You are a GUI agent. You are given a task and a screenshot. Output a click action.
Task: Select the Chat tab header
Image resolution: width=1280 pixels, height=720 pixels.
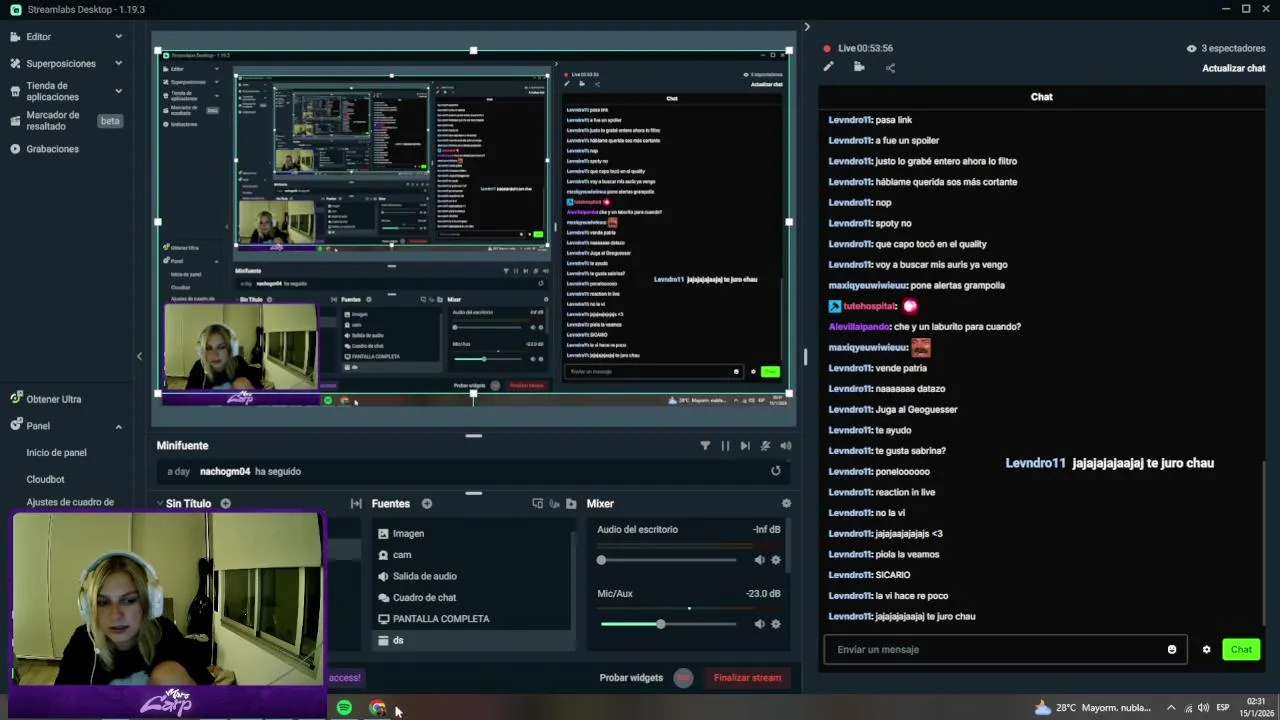[x=1041, y=97]
